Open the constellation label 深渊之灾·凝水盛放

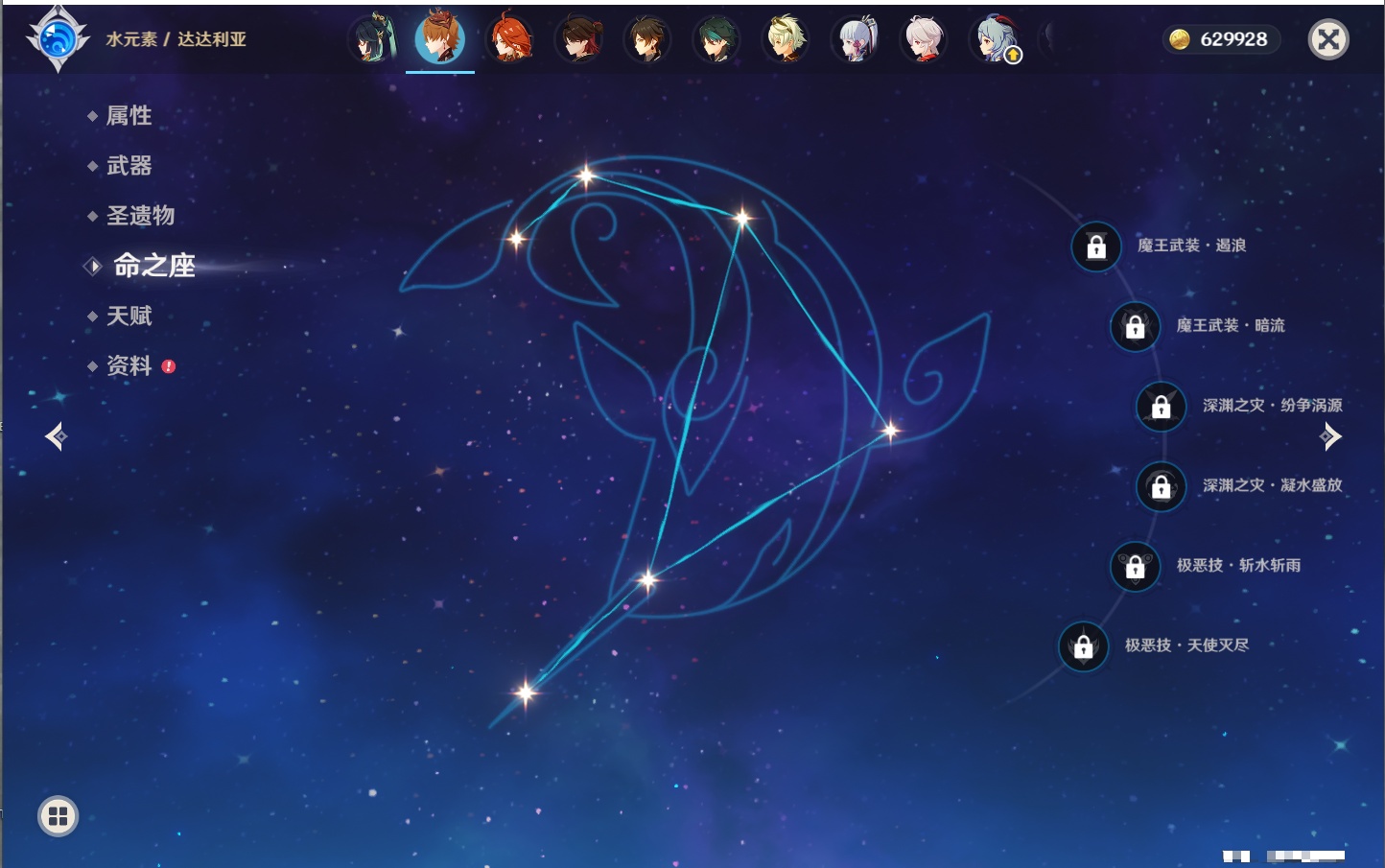[x=1273, y=484]
